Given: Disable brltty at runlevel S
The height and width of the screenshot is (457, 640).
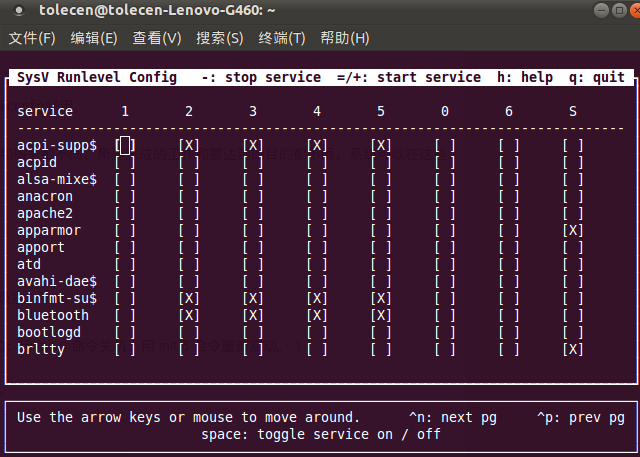Looking at the screenshot, I should coord(573,350).
